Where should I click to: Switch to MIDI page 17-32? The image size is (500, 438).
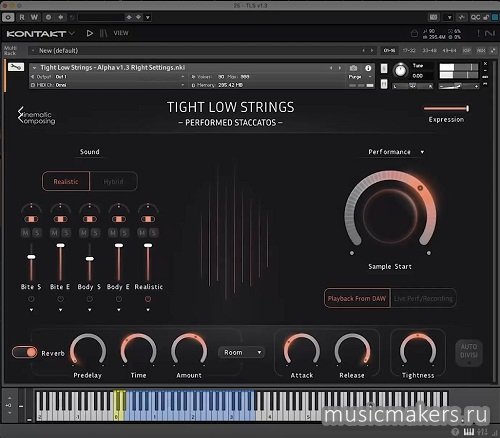[x=409, y=51]
